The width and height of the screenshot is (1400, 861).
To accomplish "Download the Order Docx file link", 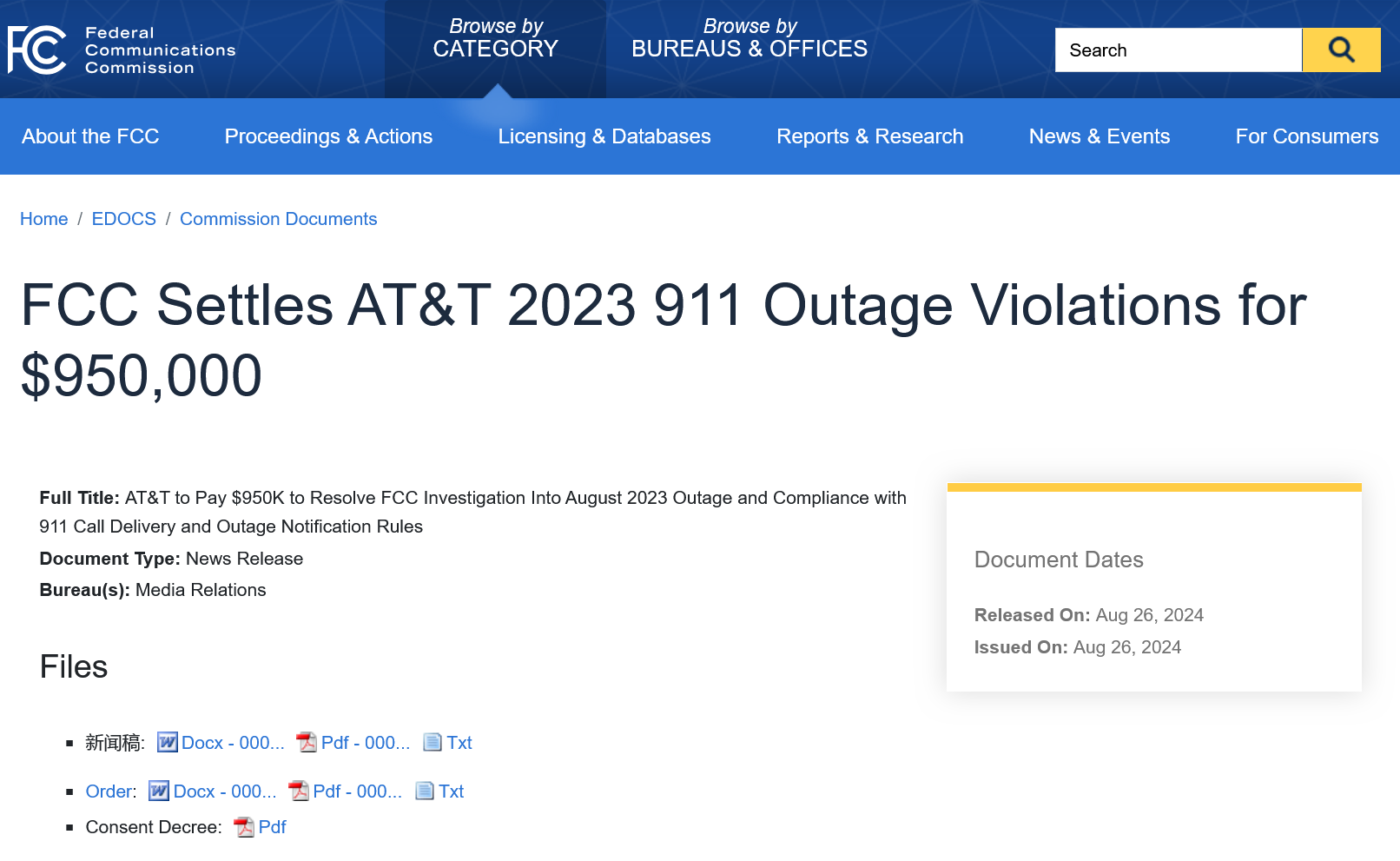I will (225, 791).
